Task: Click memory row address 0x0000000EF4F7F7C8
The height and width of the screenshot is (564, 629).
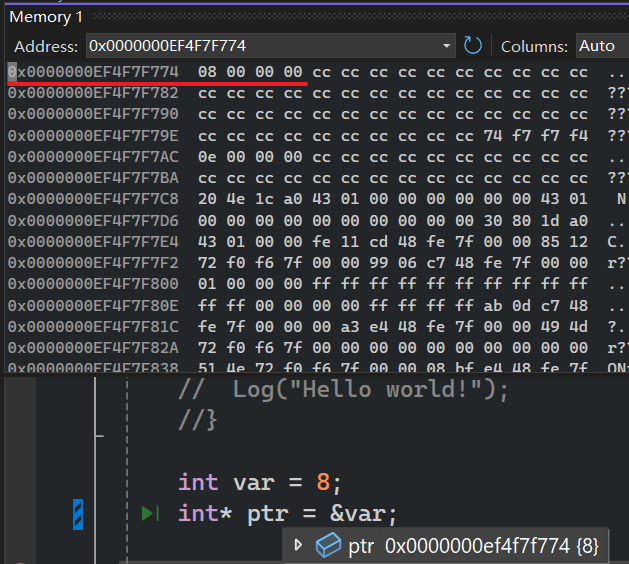Action: 93,198
